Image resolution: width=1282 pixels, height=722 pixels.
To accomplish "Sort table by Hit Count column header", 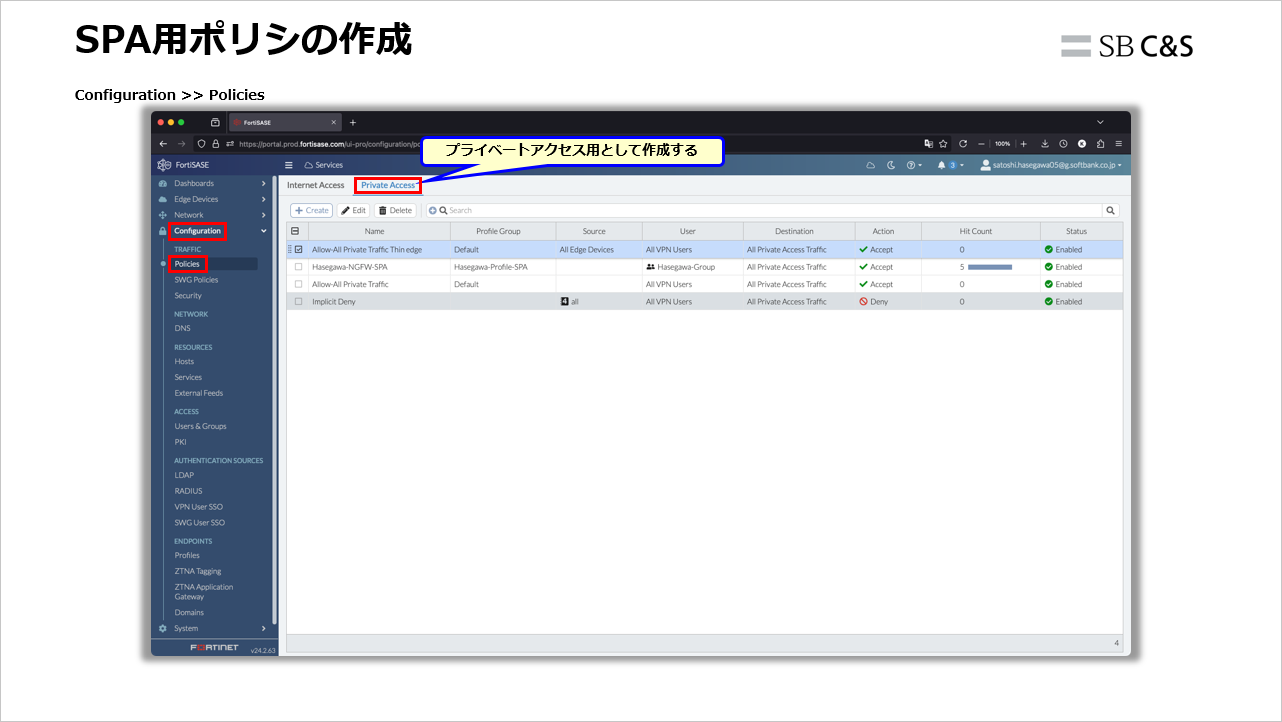I will [x=976, y=231].
